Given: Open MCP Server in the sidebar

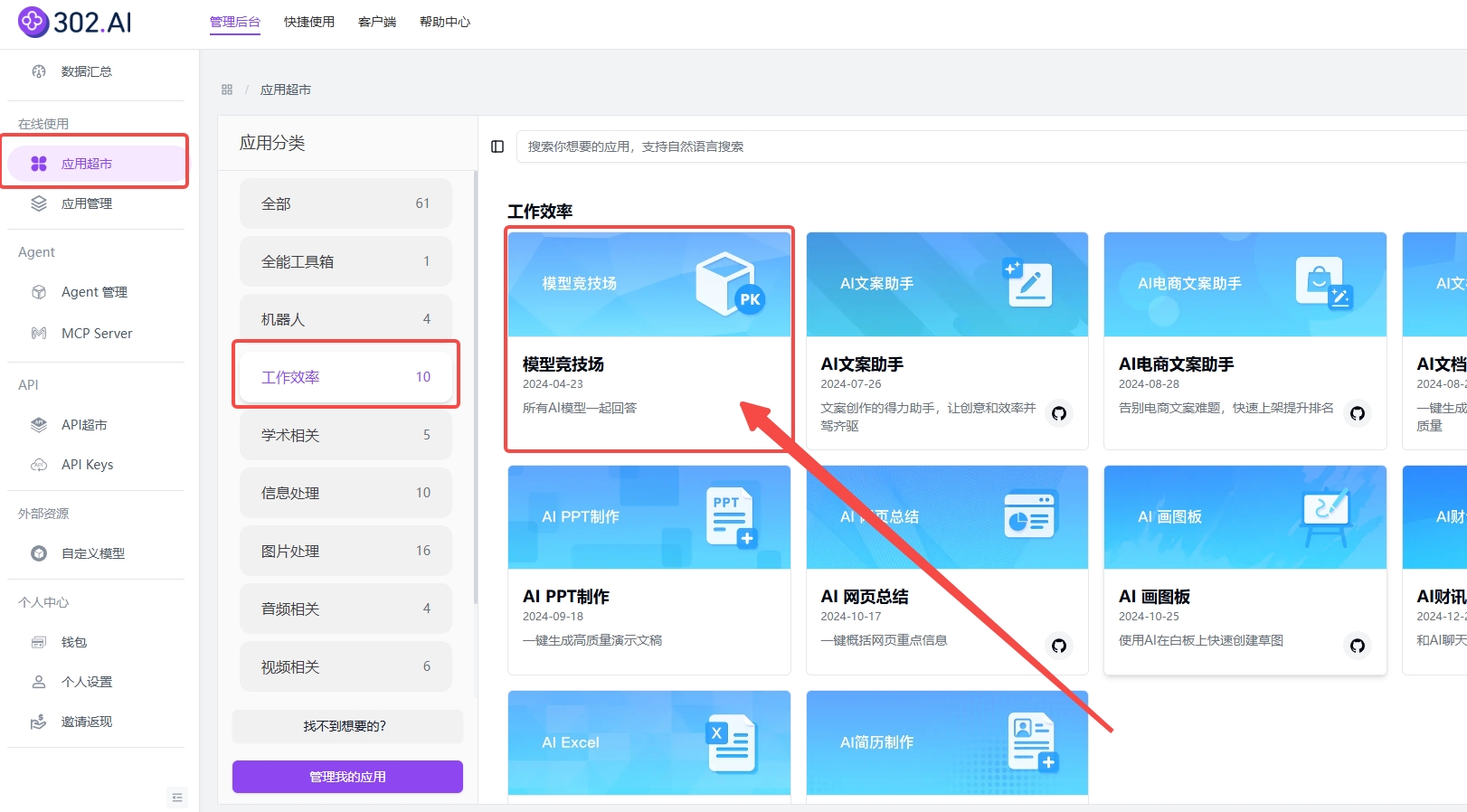Looking at the screenshot, I should (x=96, y=333).
